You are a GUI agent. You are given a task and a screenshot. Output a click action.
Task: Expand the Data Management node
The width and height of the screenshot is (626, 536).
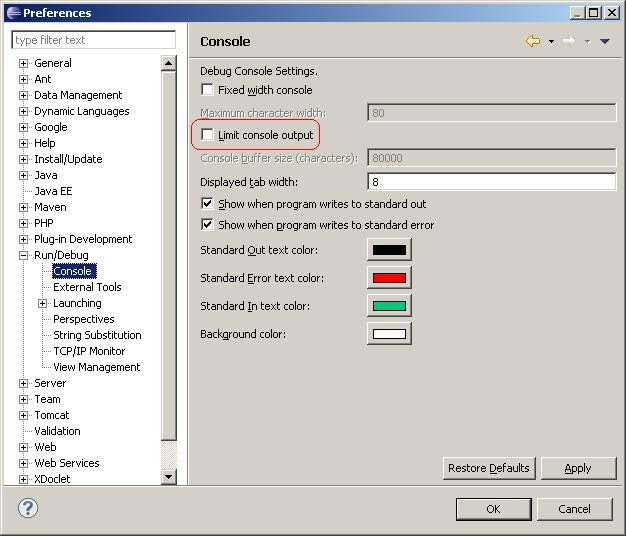click(24, 95)
